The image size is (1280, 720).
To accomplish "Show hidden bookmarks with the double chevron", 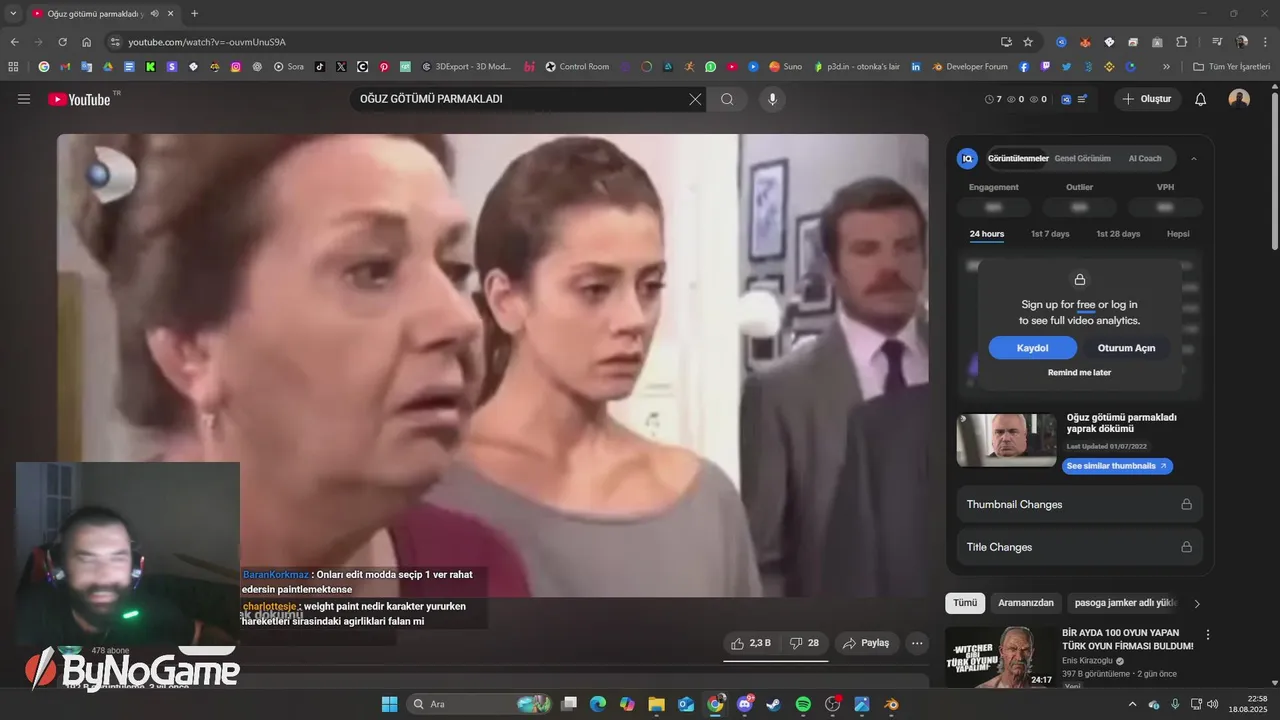I will tap(1166, 67).
